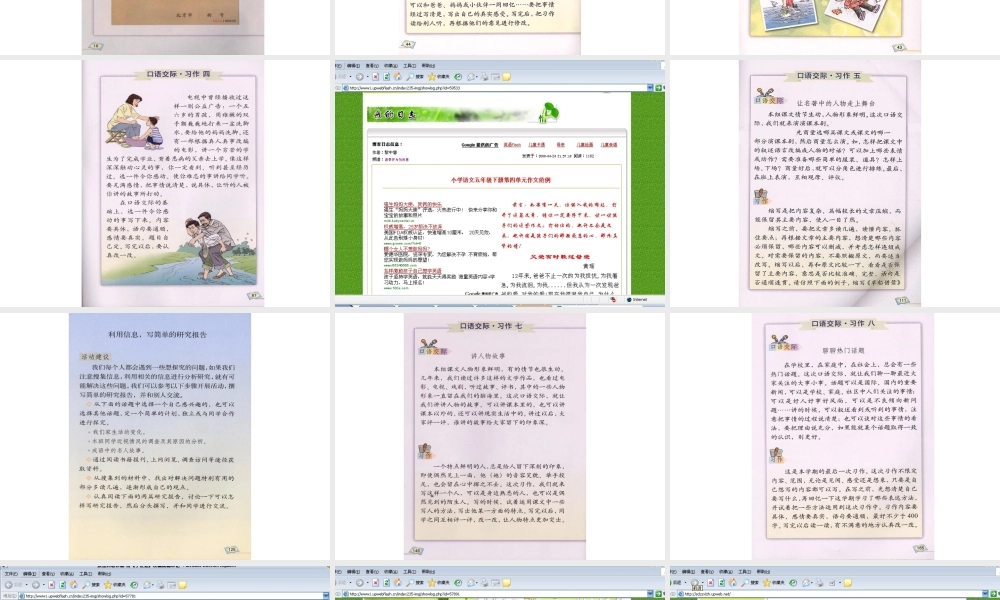Click the Favorites star in bottom-left browser screenshot

(108, 584)
